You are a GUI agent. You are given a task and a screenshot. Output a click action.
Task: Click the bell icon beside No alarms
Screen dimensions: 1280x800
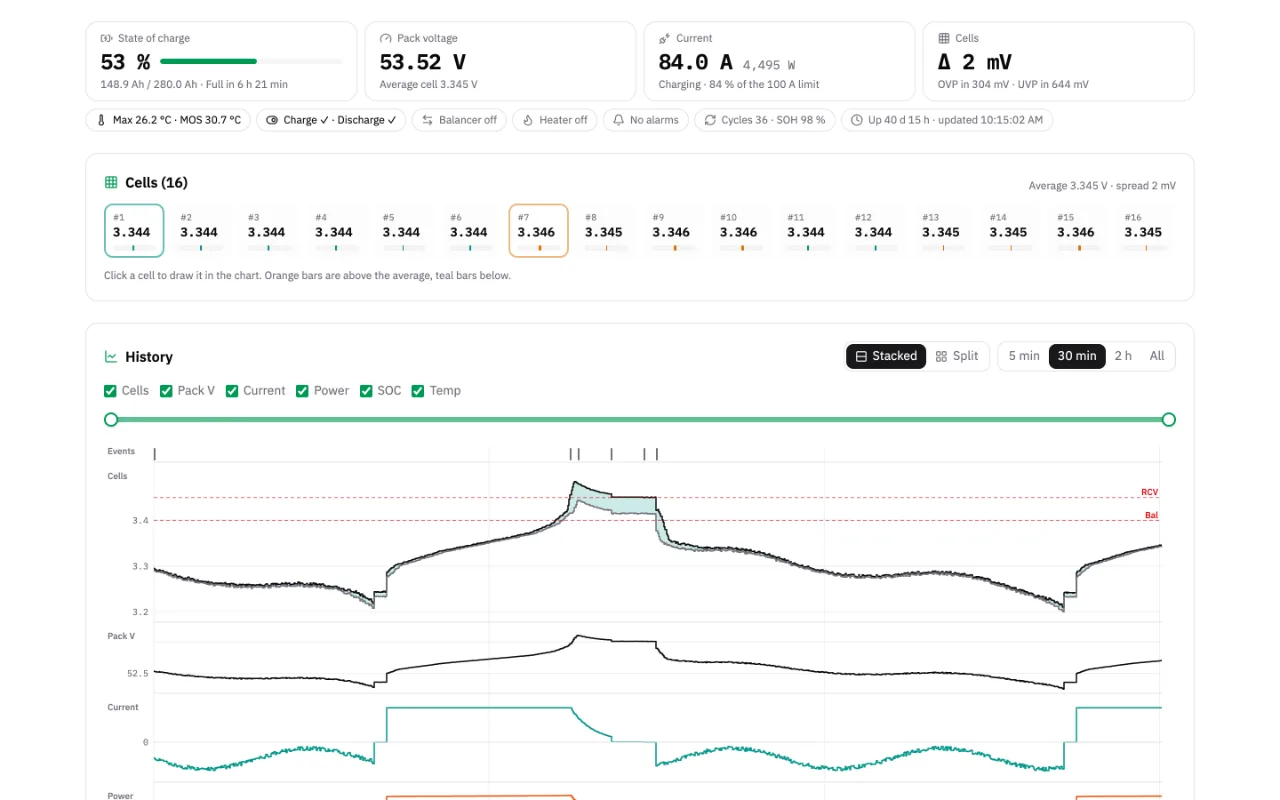pos(618,120)
